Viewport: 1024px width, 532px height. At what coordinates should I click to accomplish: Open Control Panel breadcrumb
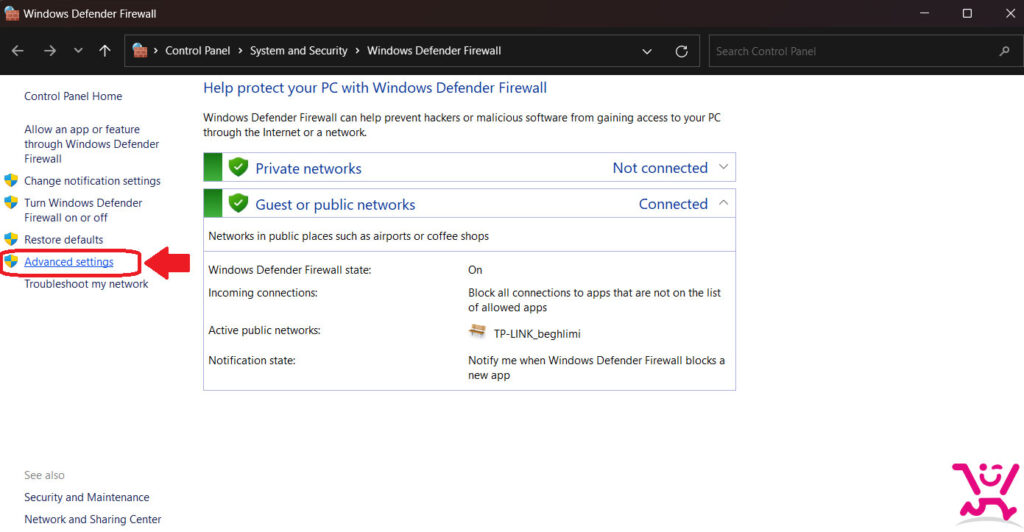(197, 51)
